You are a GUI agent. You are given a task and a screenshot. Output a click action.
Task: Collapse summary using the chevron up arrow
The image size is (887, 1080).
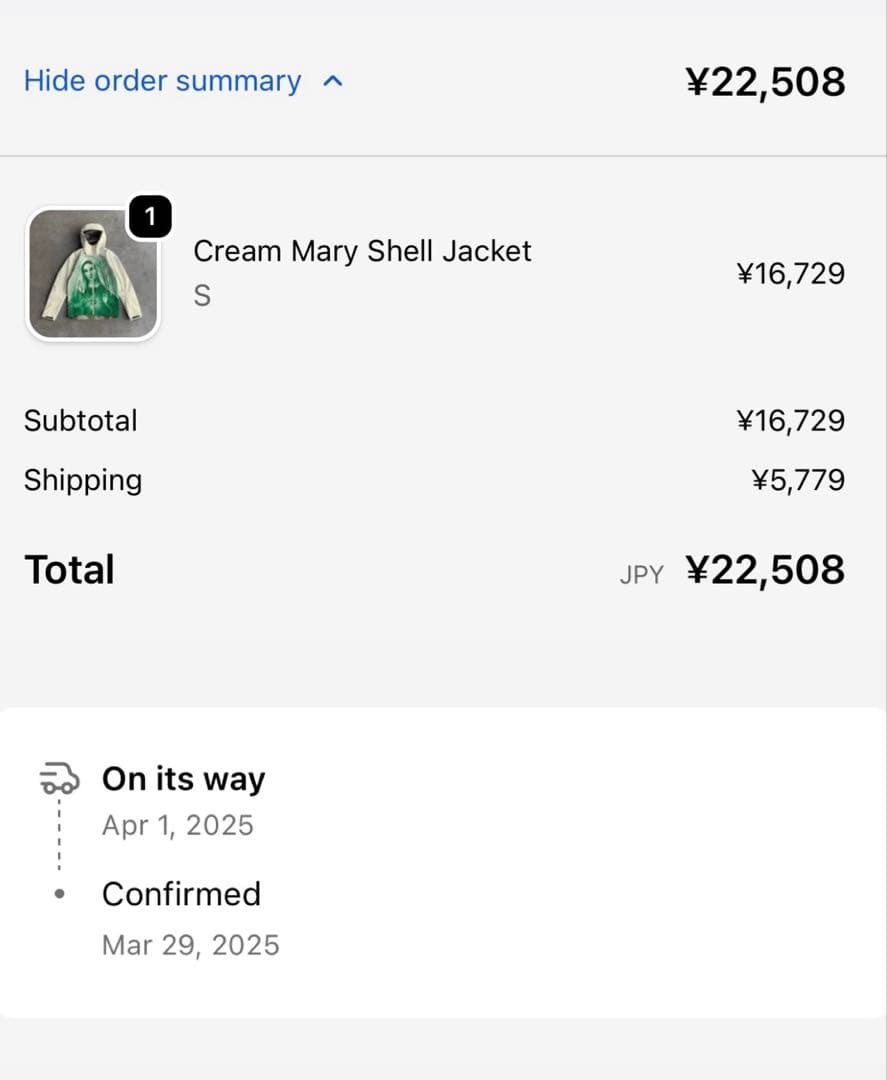pyautogui.click(x=334, y=81)
